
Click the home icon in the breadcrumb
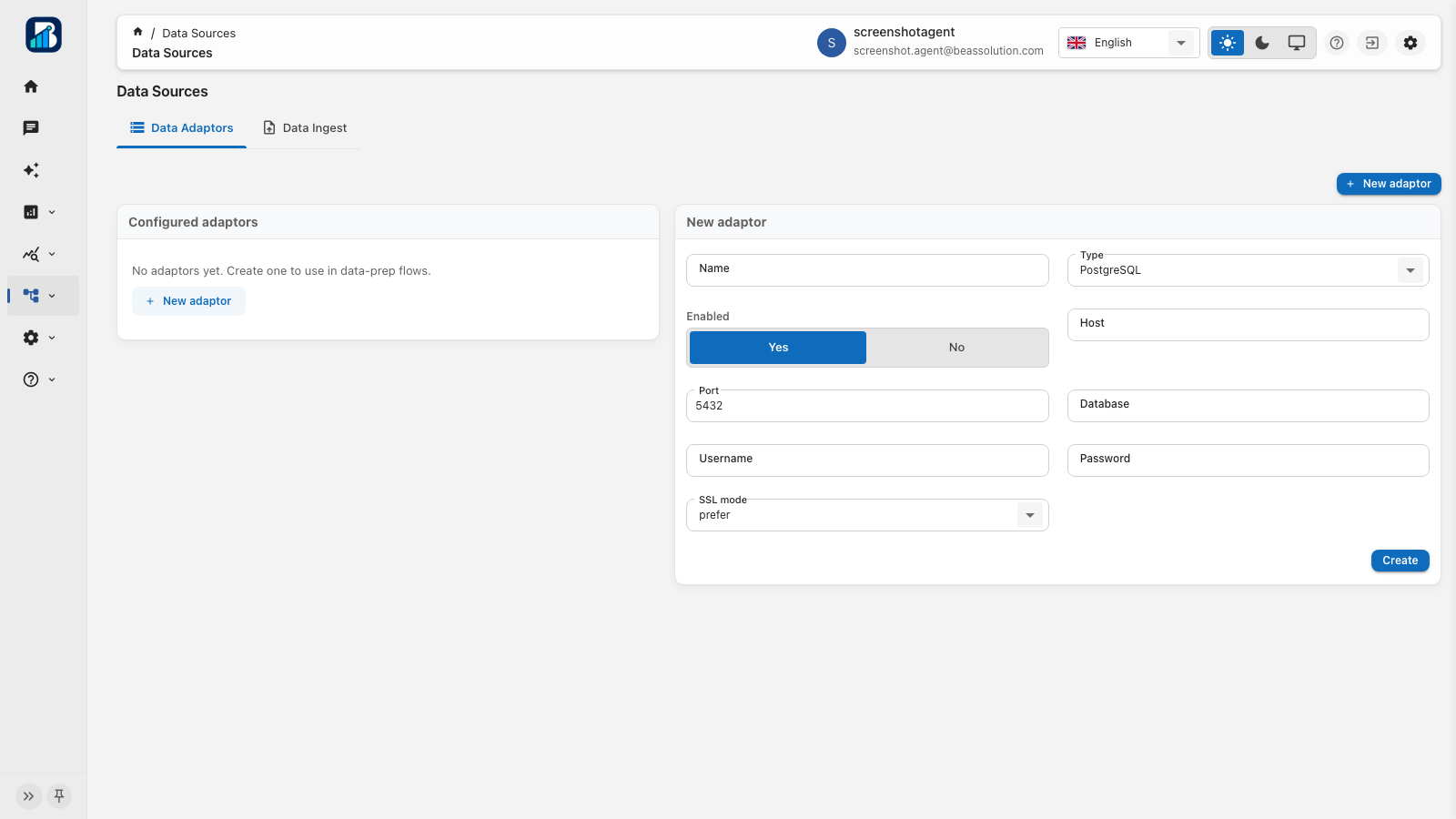click(x=137, y=32)
